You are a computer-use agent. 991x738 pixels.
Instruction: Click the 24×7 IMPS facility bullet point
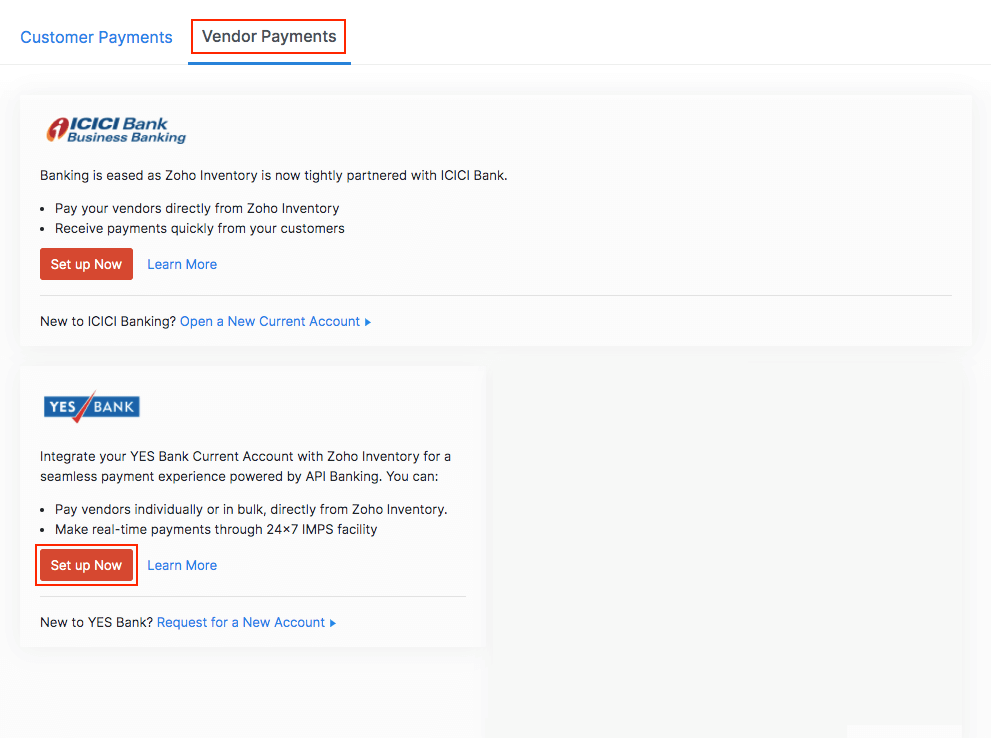(216, 530)
